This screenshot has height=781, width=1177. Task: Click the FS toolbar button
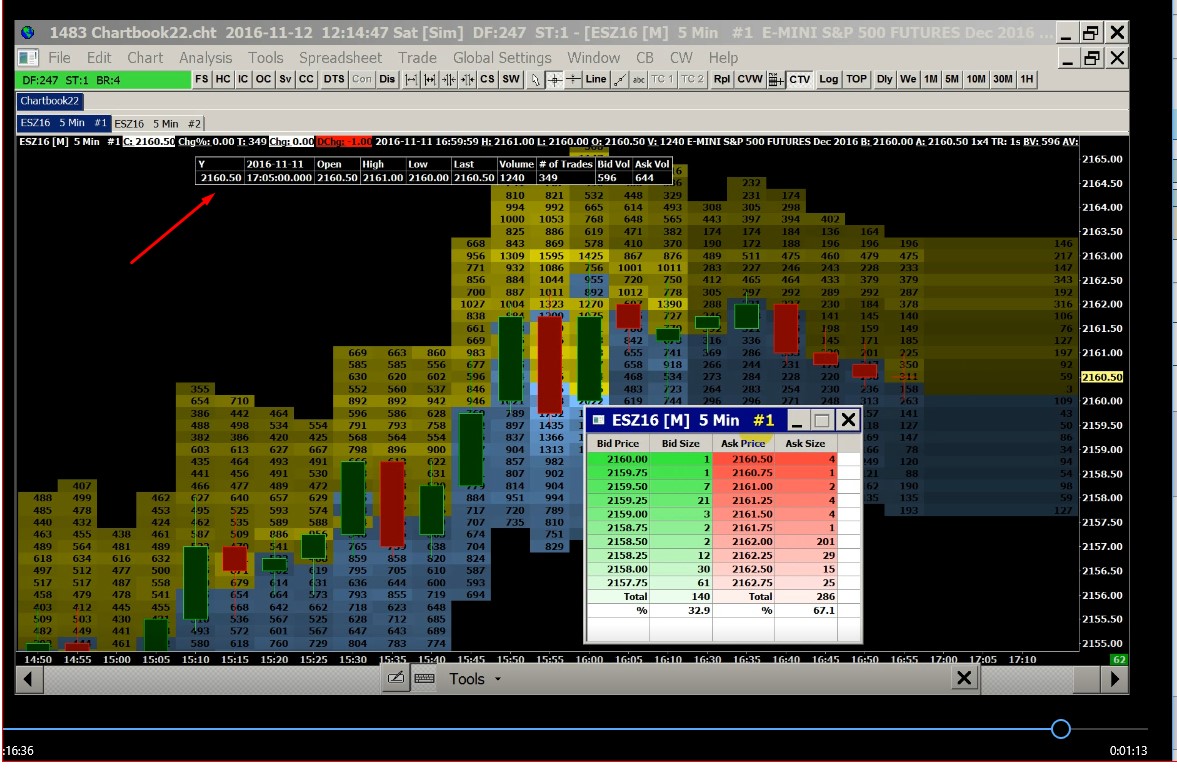point(201,80)
